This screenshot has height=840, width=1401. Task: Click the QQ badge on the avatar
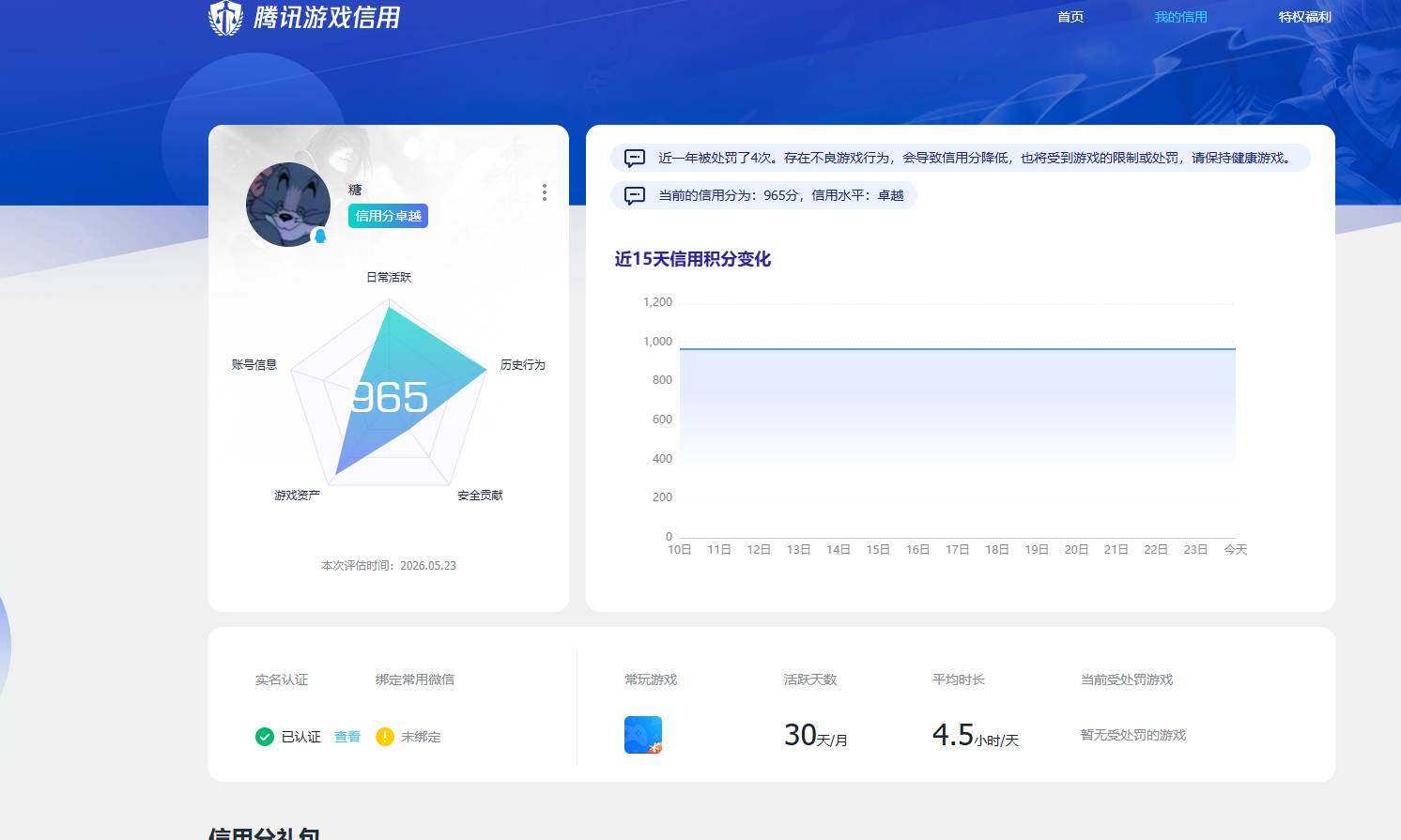(320, 236)
